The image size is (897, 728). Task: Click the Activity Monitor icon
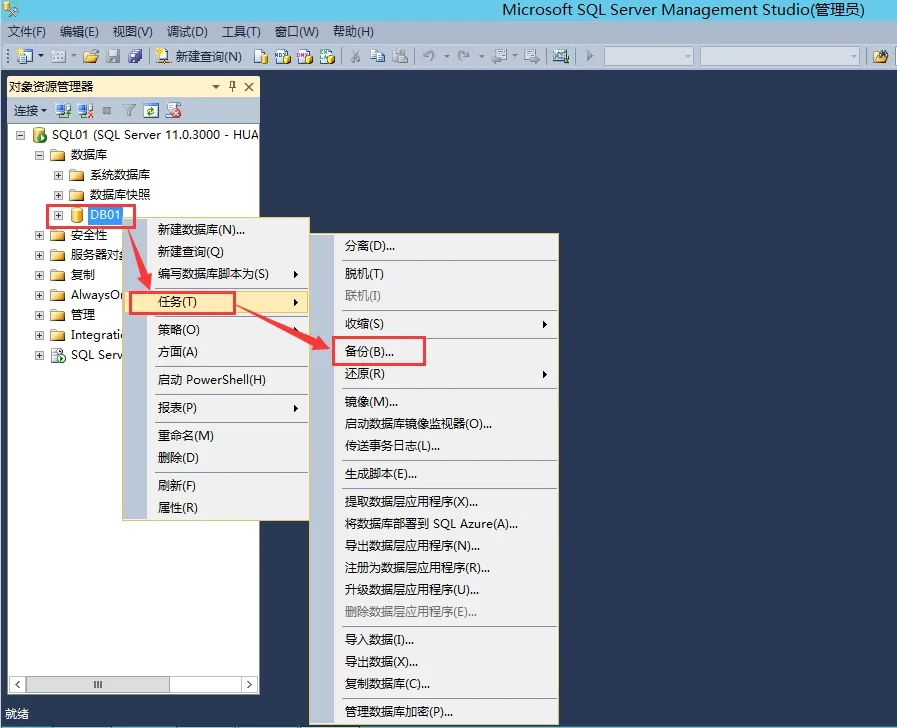tap(561, 56)
